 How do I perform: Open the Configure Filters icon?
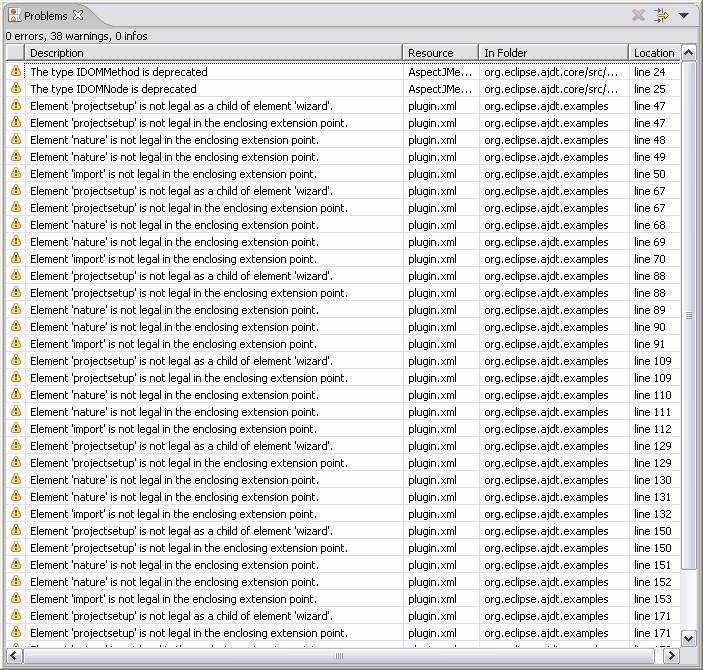(661, 16)
